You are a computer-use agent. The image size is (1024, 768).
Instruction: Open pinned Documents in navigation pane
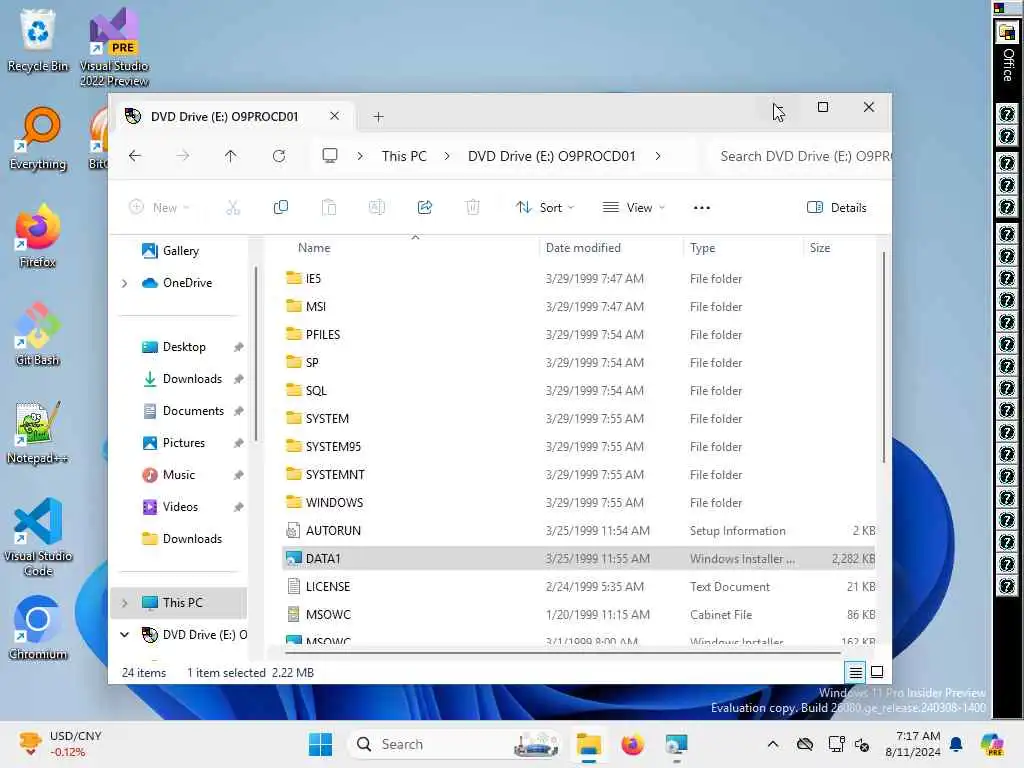tap(193, 411)
